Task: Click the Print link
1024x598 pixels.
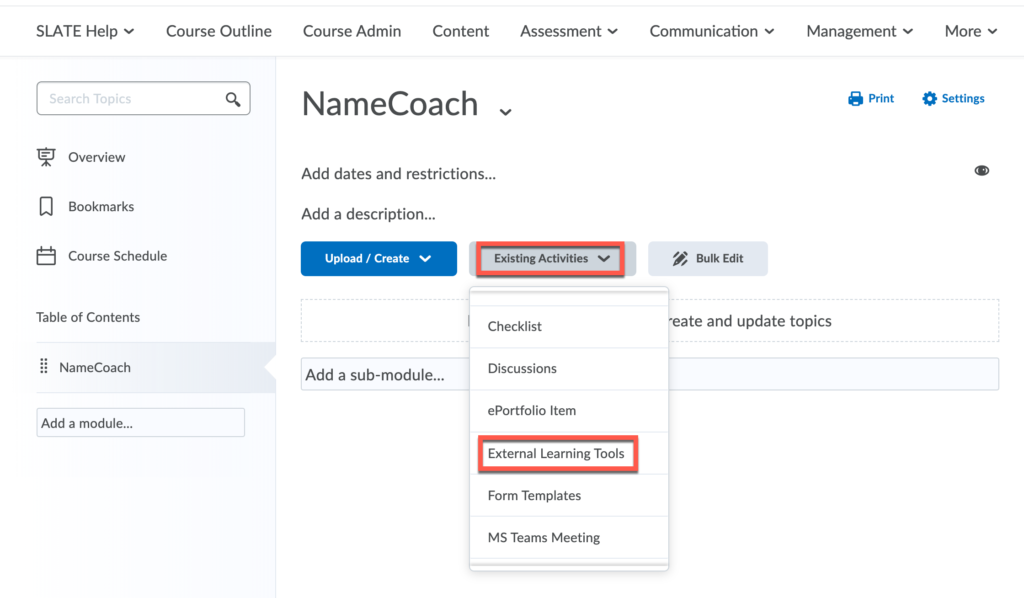Action: coord(871,99)
